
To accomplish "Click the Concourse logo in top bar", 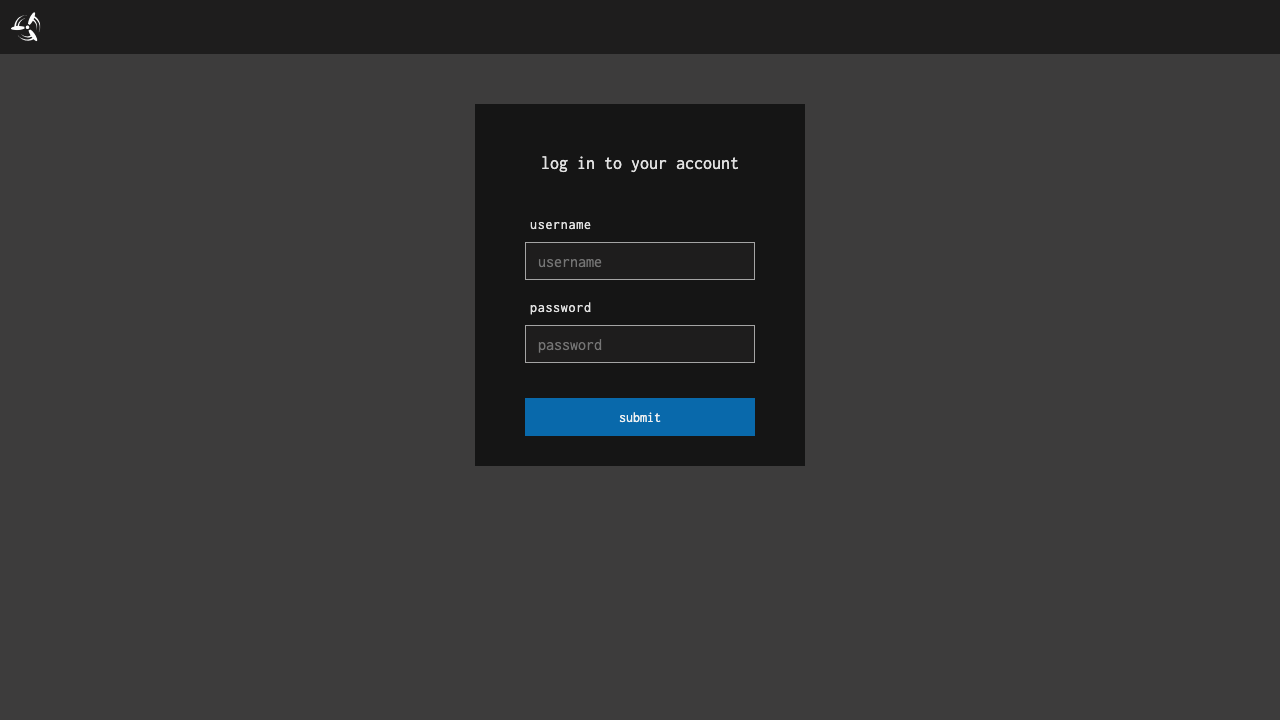I will [26, 27].
